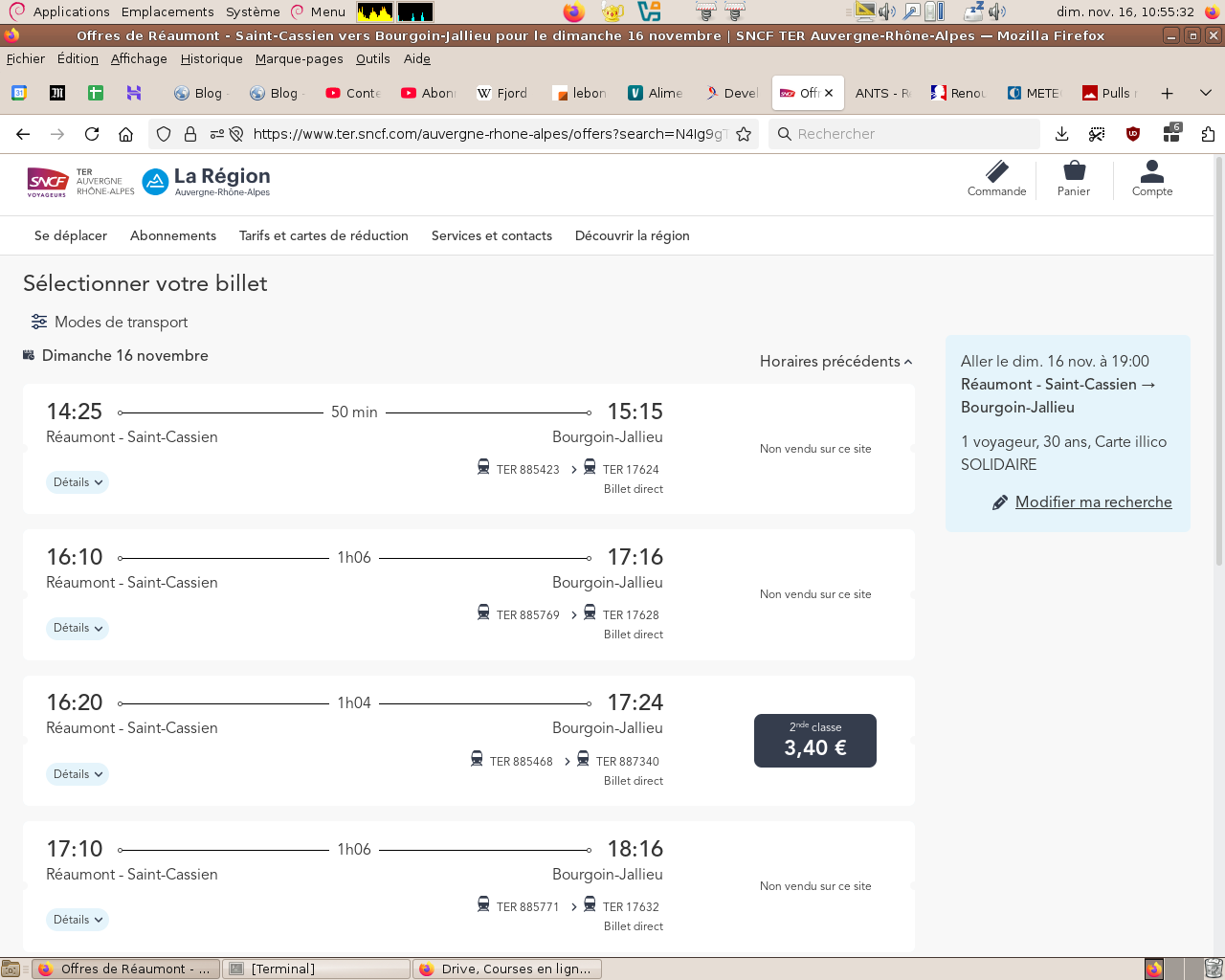
Task: Reload the page with refresh icon
Action: coord(92,134)
